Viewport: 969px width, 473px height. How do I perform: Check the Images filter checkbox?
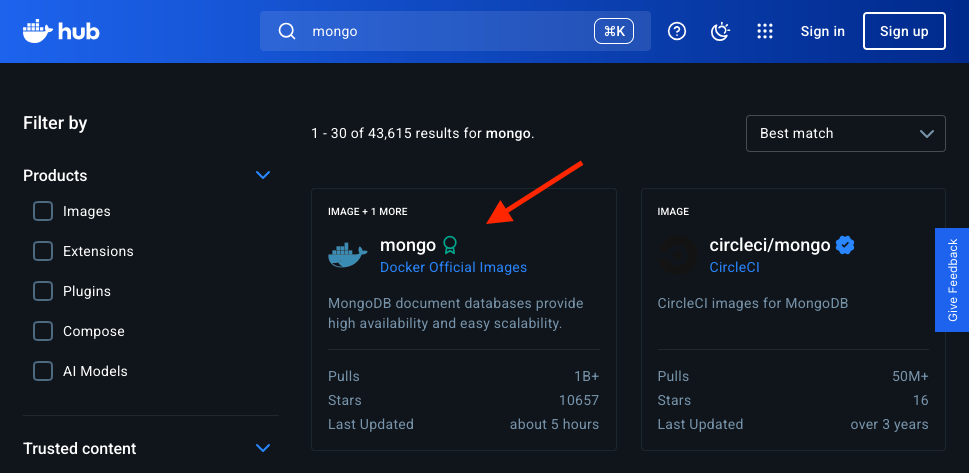[x=43, y=211]
